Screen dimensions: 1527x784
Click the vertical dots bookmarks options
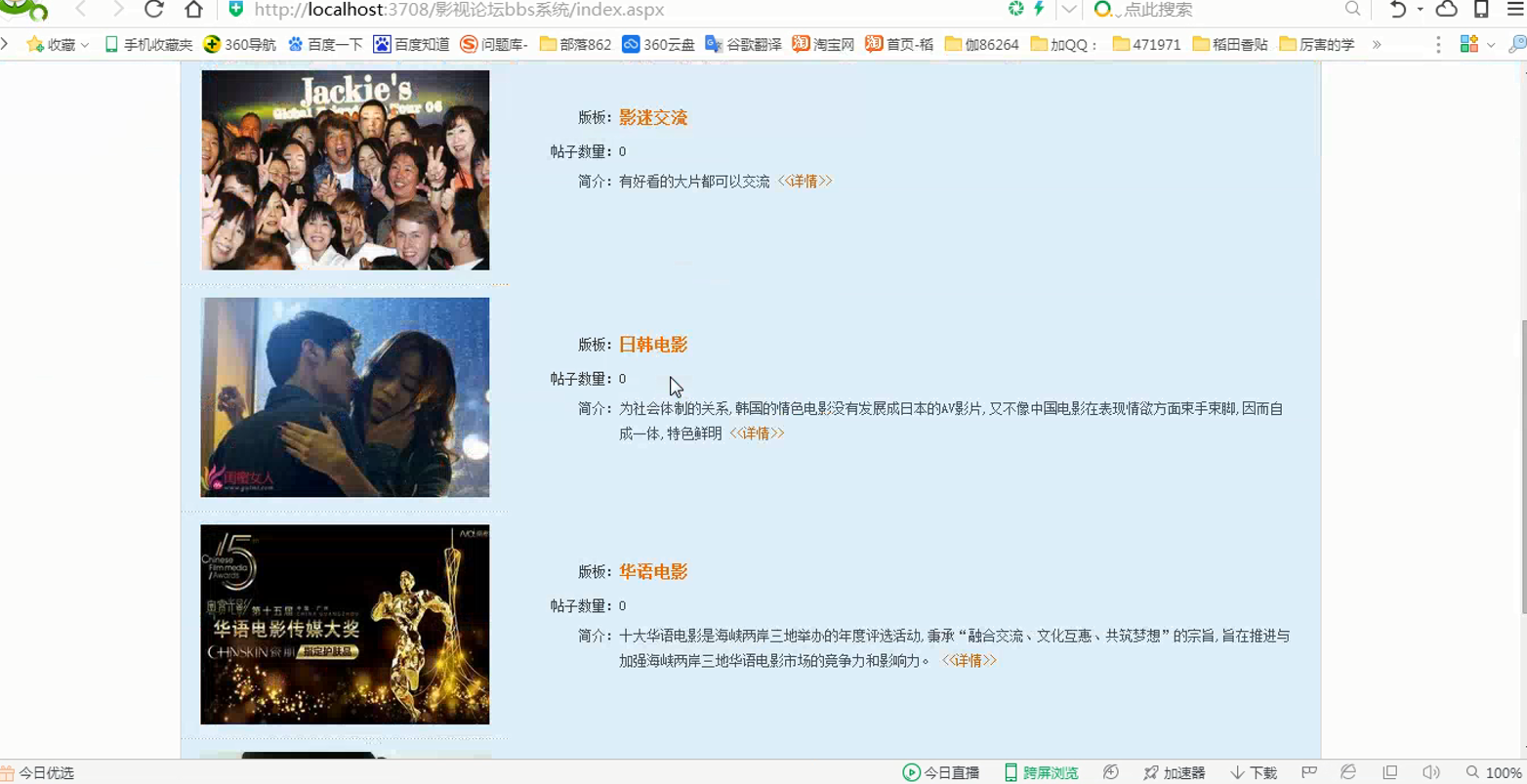pos(1438,45)
